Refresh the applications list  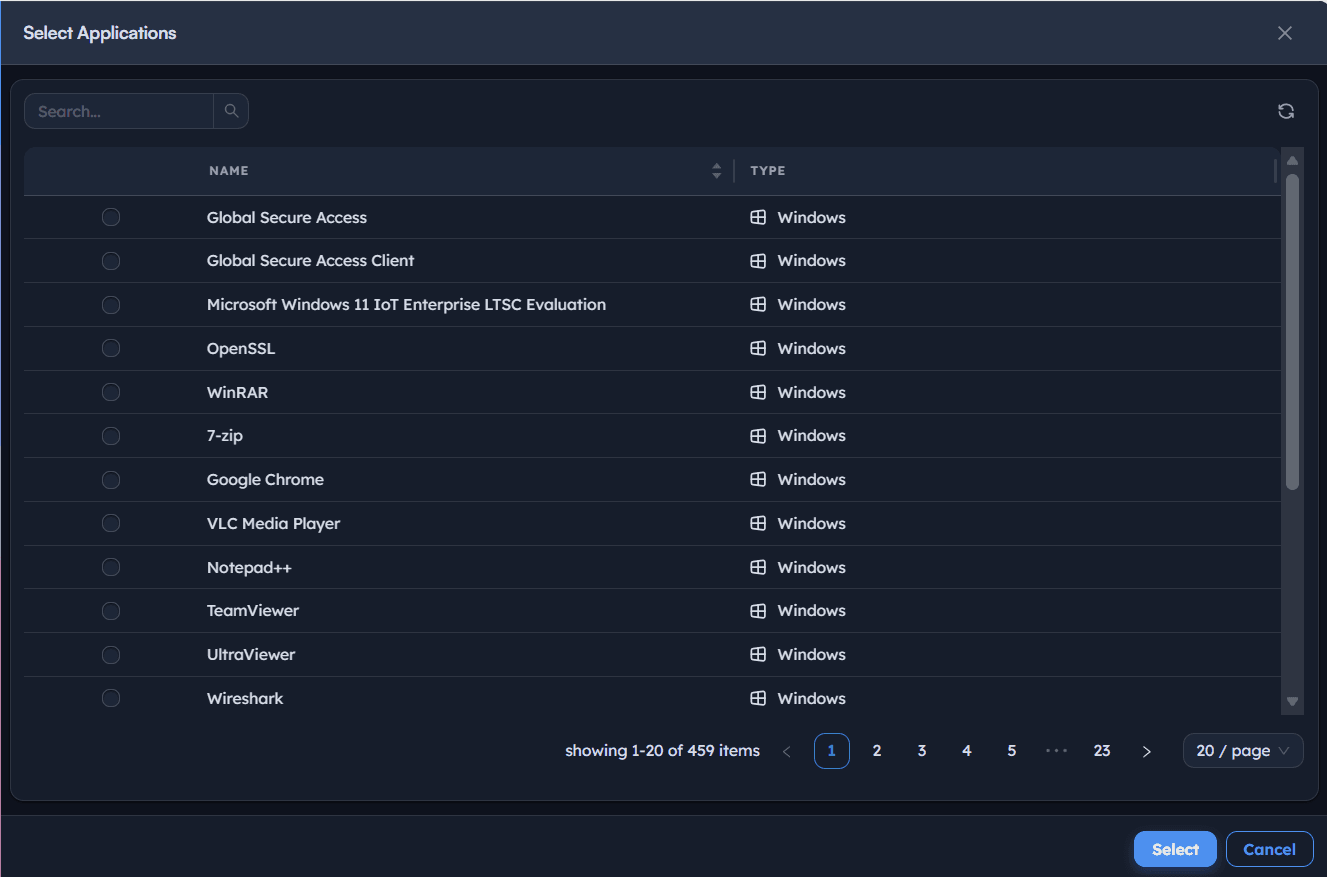tap(1286, 111)
